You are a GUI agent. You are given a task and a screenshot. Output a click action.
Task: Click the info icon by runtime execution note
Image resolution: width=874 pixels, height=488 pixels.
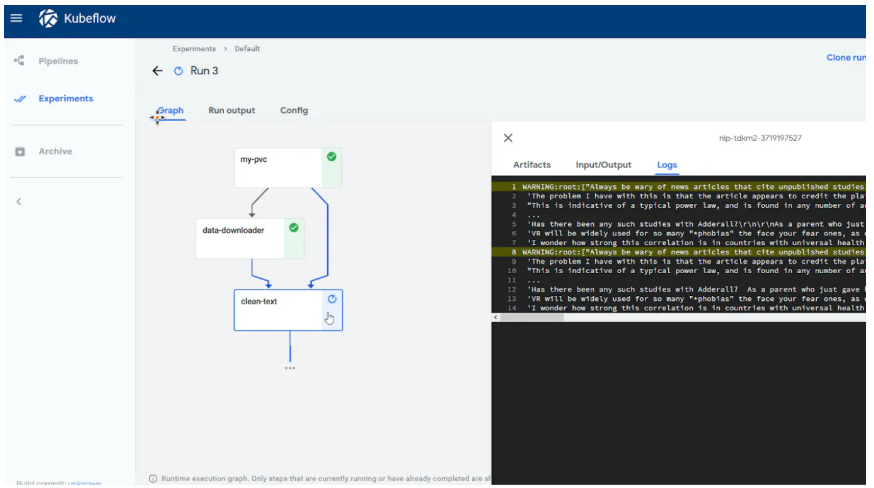tap(153, 479)
